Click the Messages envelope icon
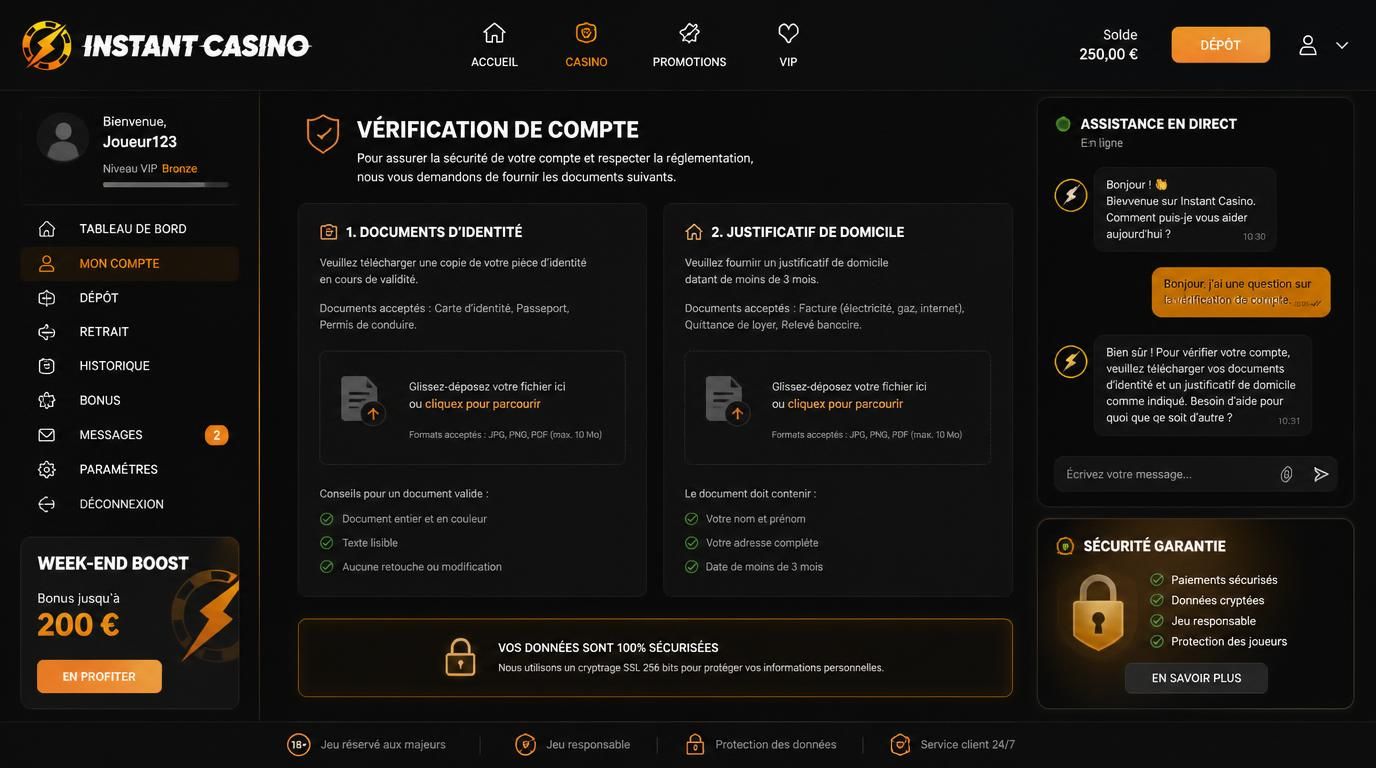 click(x=47, y=435)
